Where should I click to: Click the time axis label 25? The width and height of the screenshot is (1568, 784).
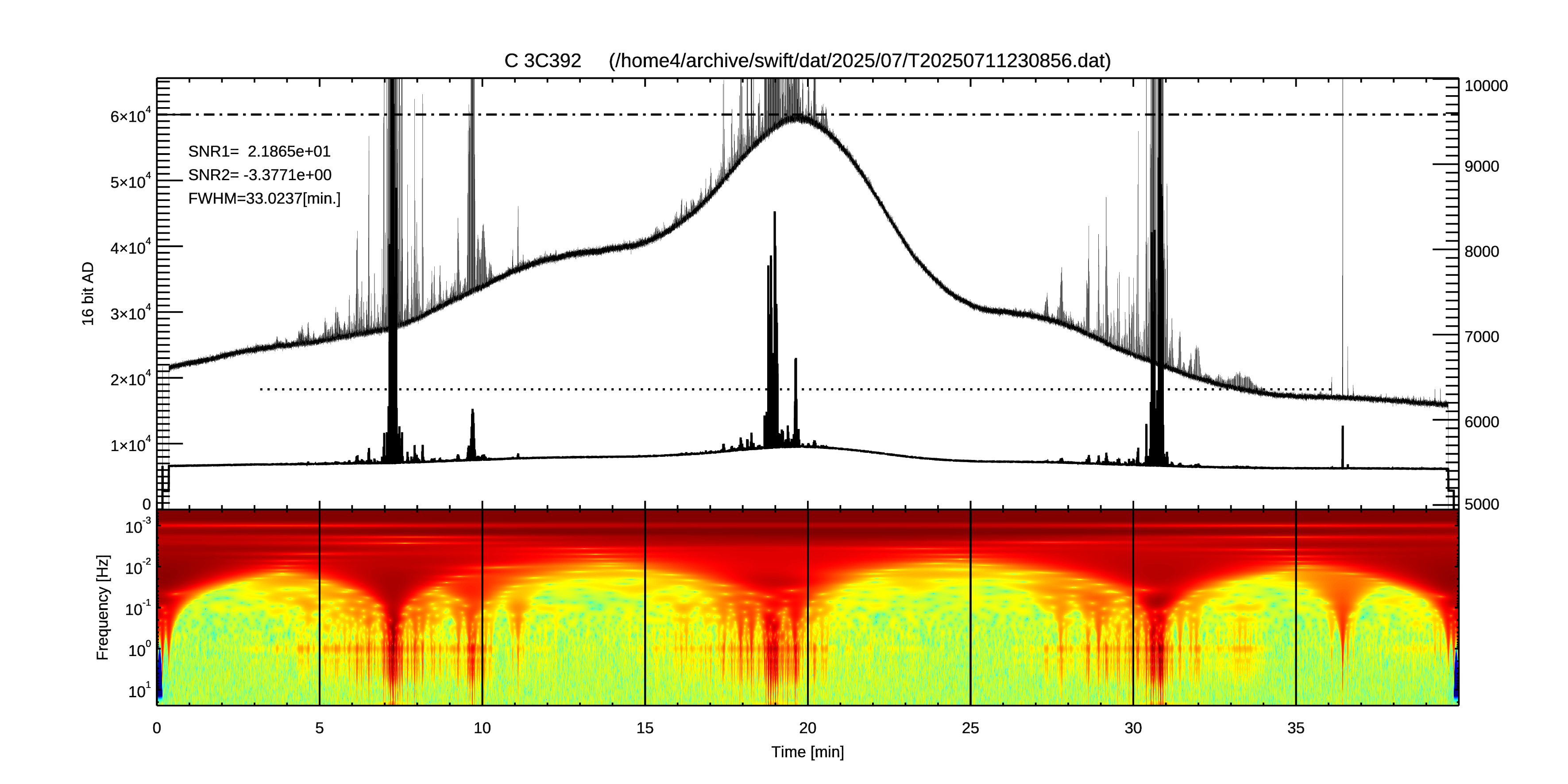[970, 728]
